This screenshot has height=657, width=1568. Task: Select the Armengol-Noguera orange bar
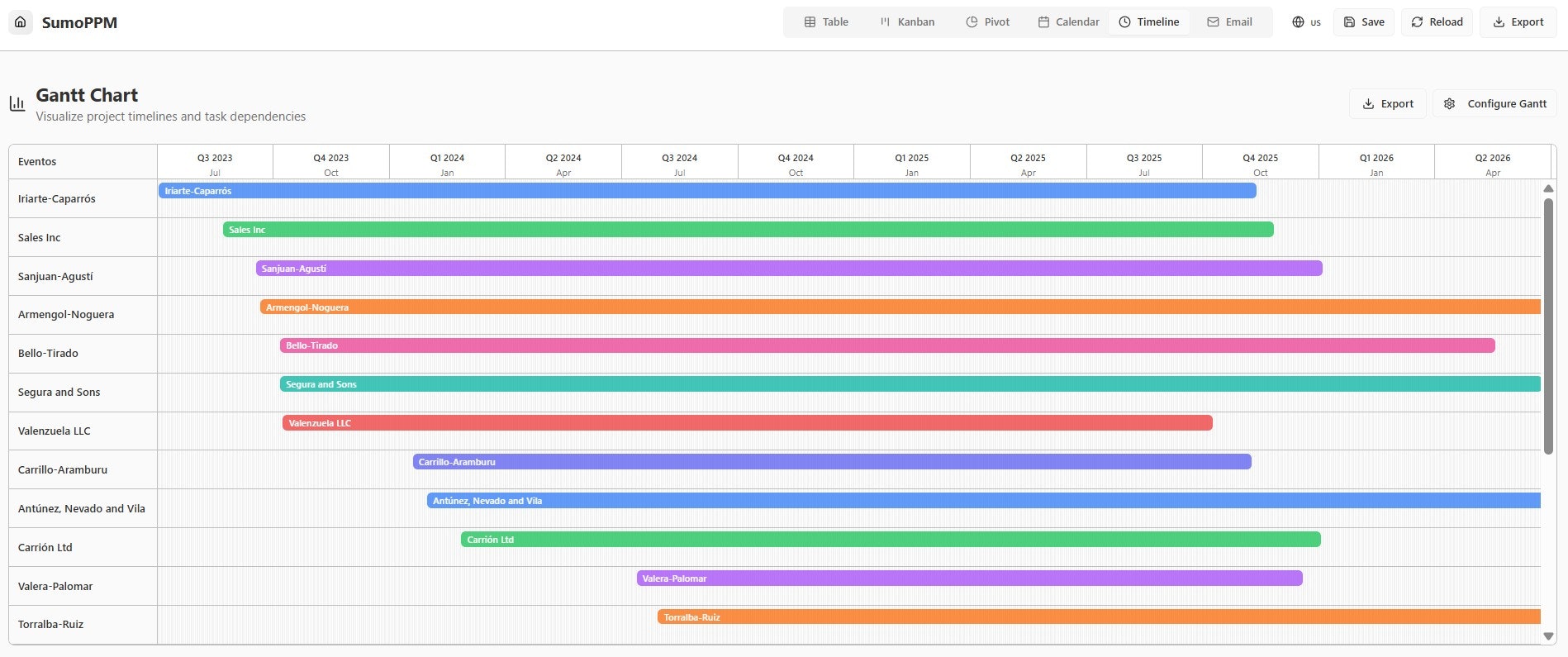tap(900, 307)
